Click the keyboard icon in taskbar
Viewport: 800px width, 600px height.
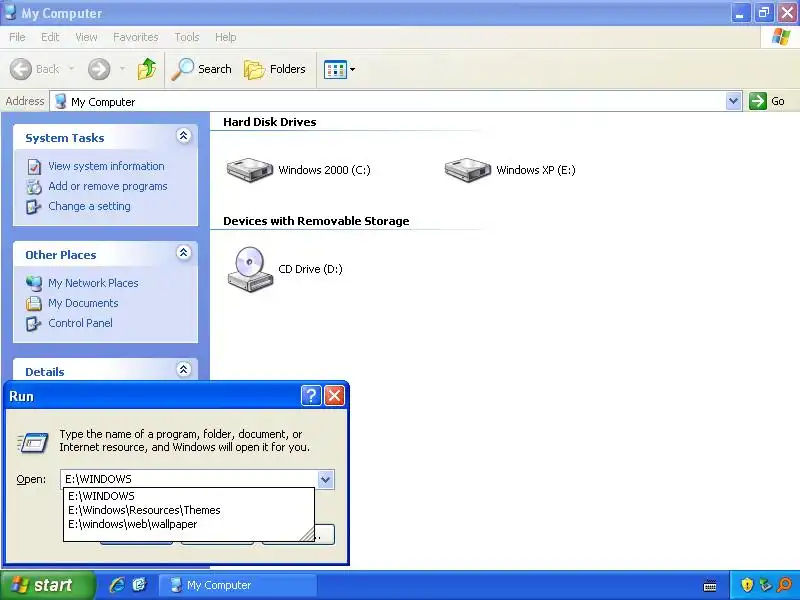coord(710,586)
